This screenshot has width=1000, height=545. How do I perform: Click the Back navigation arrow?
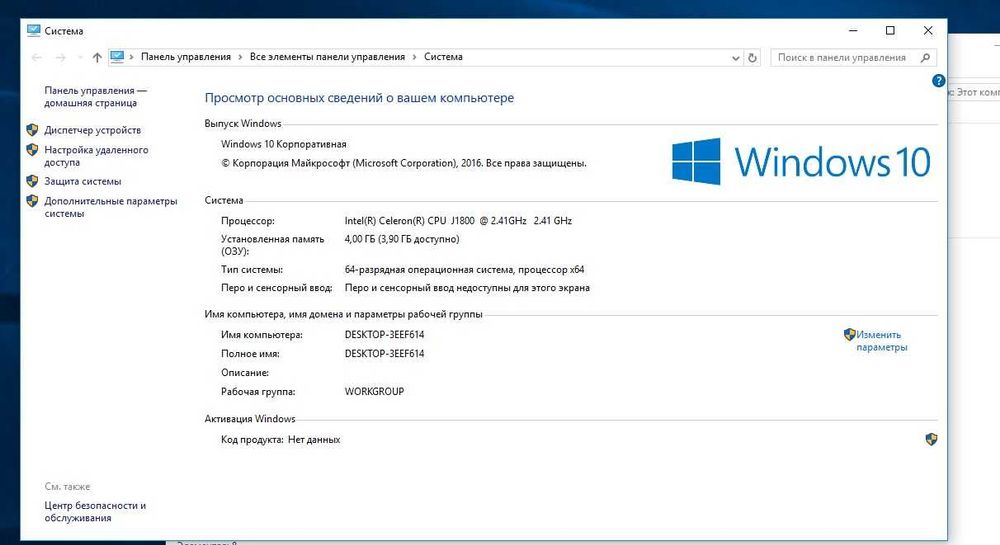[36, 57]
